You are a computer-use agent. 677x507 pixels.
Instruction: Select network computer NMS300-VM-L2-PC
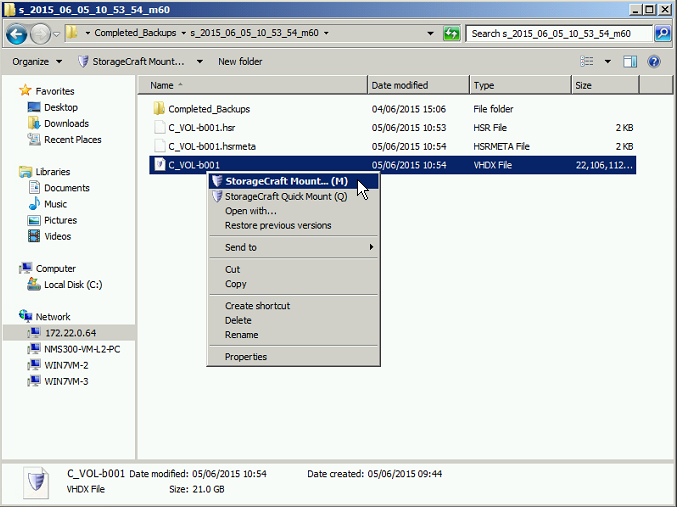74,349
